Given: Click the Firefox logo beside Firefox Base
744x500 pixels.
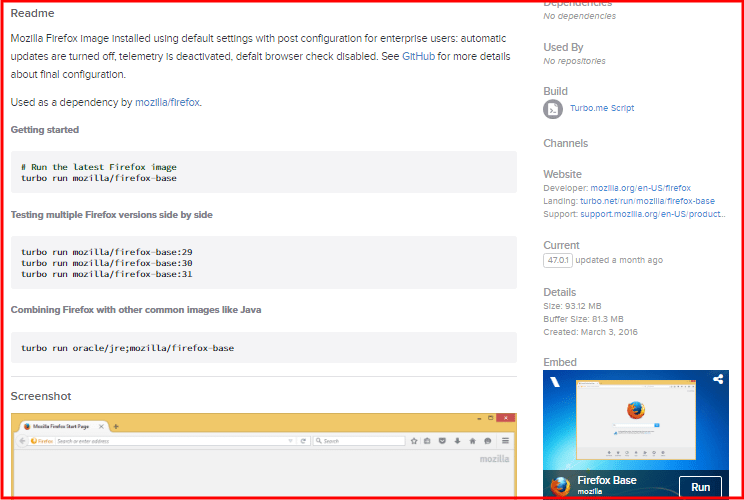Looking at the screenshot, I should [x=560, y=486].
